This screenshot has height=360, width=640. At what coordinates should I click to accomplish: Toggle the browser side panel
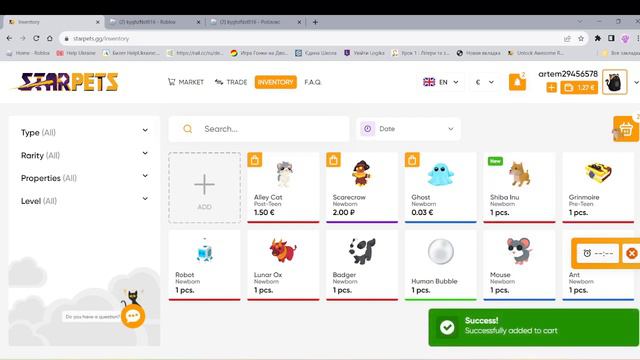[x=611, y=38]
